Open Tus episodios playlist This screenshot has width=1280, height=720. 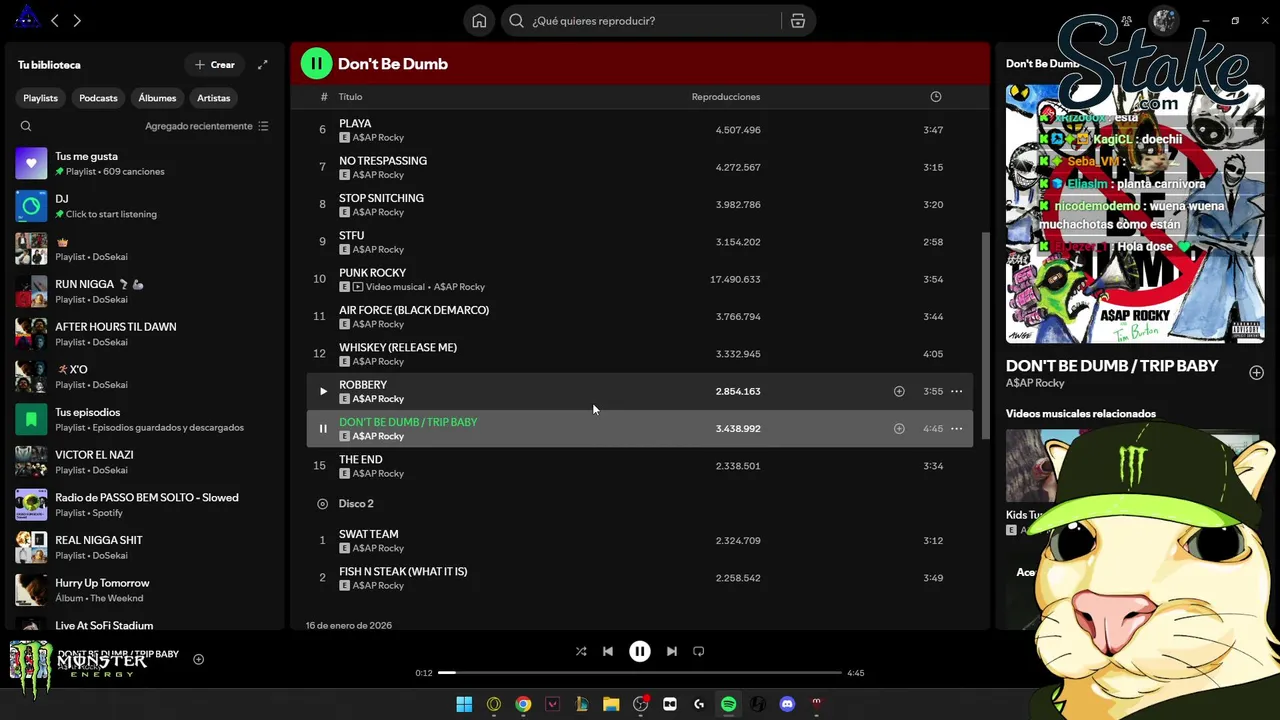(x=145, y=419)
